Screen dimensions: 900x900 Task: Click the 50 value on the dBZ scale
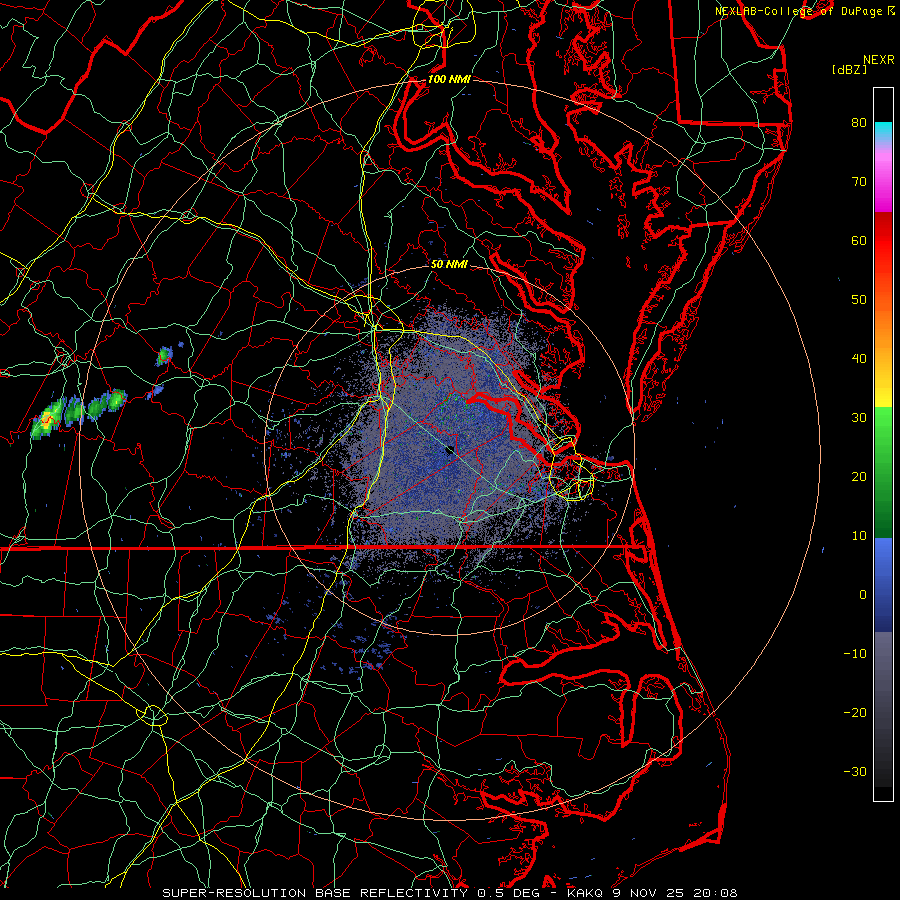(x=859, y=300)
